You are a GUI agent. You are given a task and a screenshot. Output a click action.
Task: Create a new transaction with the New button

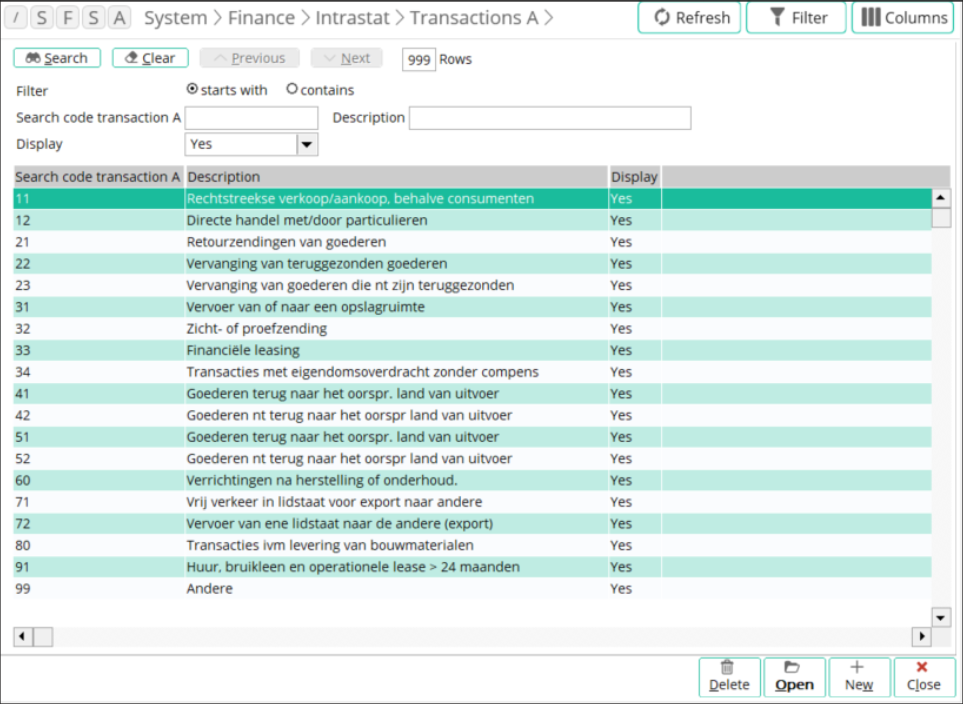click(x=858, y=677)
